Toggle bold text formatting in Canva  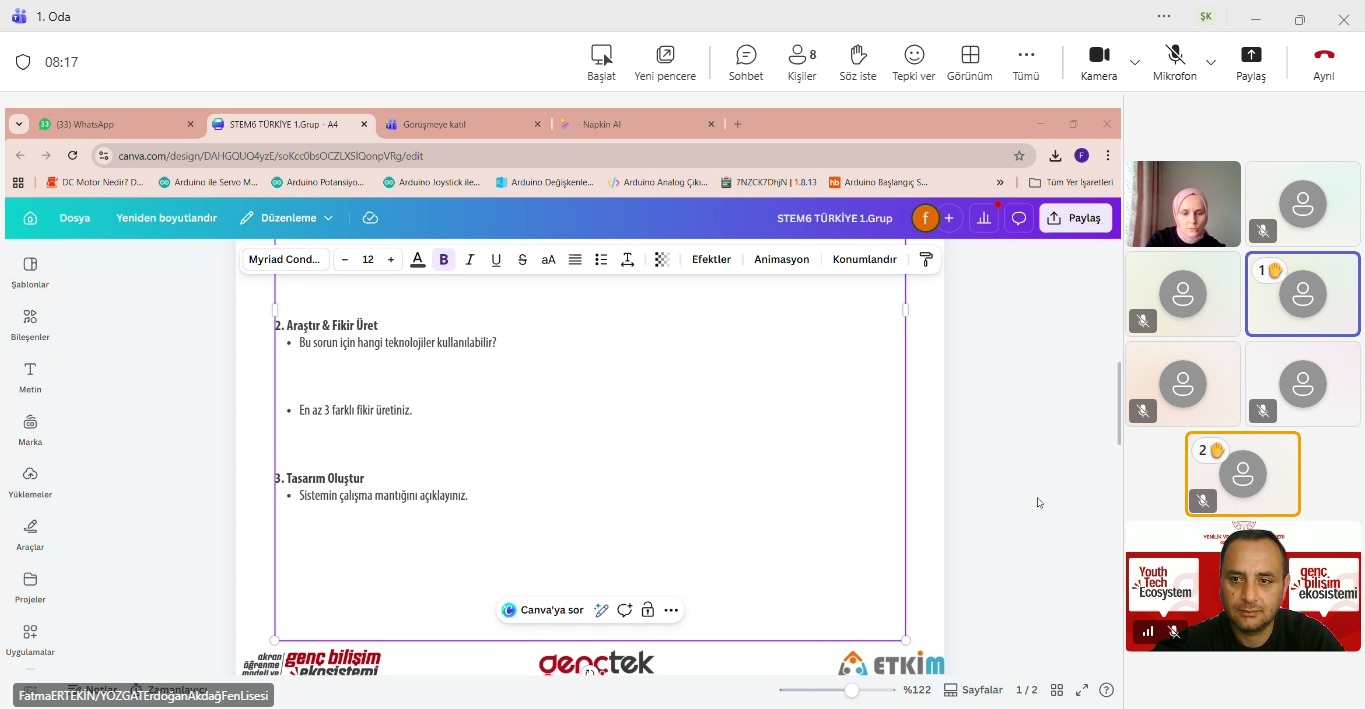[x=444, y=260]
